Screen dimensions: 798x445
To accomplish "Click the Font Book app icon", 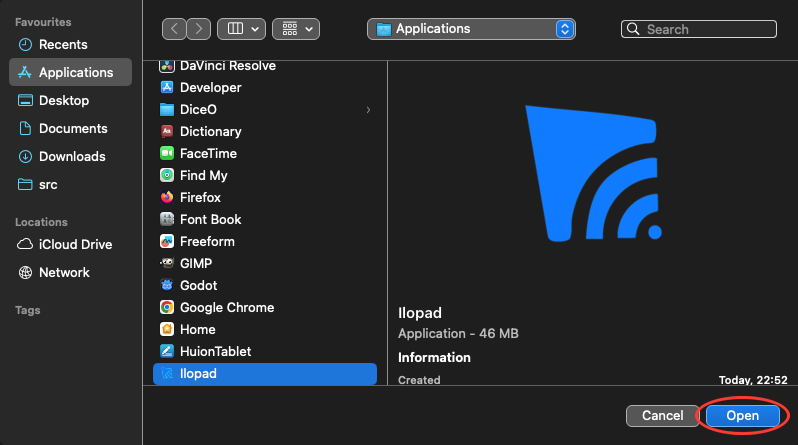I will pos(167,219).
